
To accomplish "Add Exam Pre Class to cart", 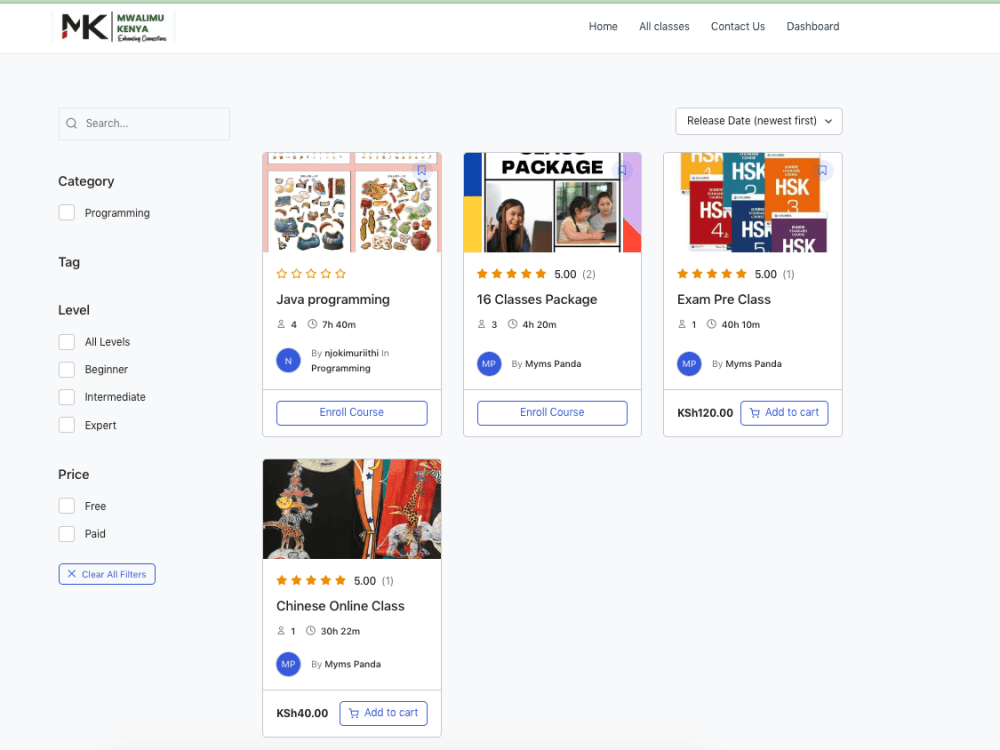I will [x=784, y=413].
